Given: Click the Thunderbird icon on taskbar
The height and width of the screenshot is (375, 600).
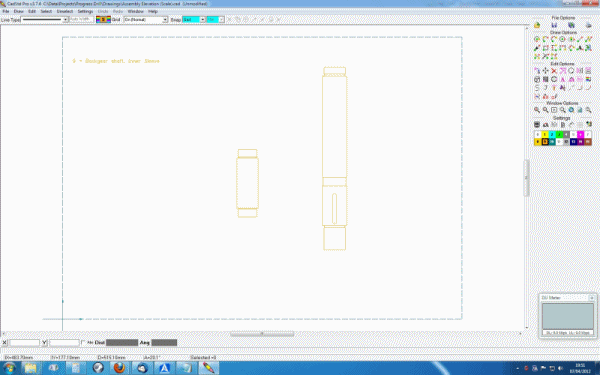Looking at the screenshot, I should coord(142,368).
